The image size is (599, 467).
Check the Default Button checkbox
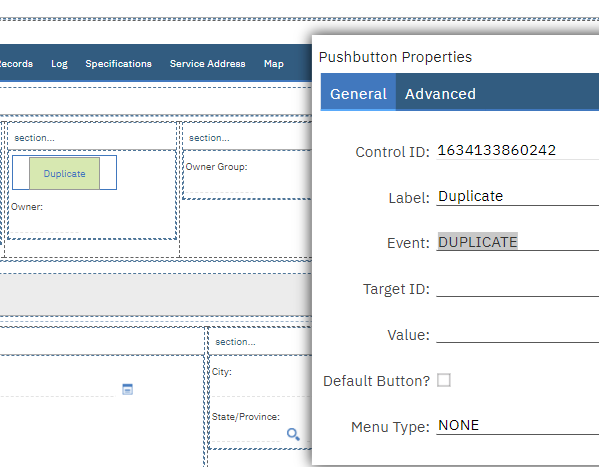(x=444, y=380)
